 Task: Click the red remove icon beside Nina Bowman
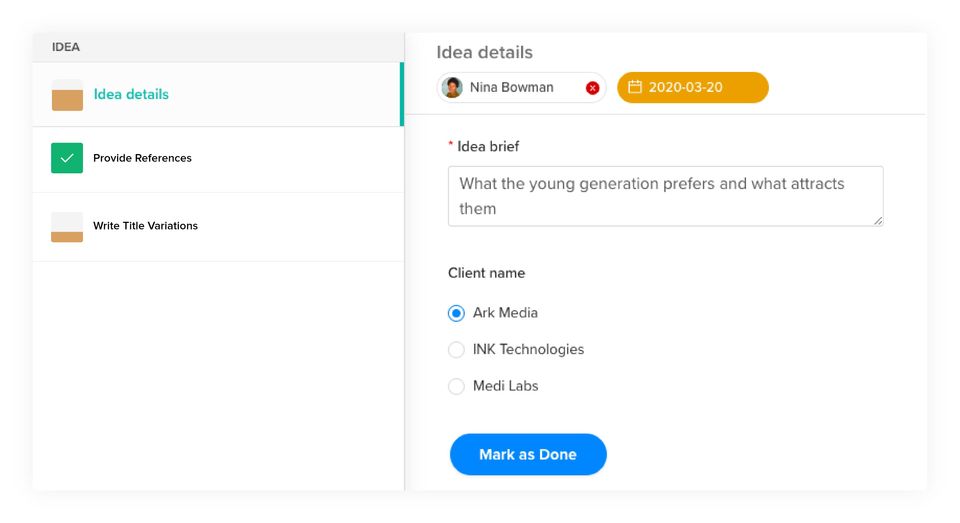[592, 88]
